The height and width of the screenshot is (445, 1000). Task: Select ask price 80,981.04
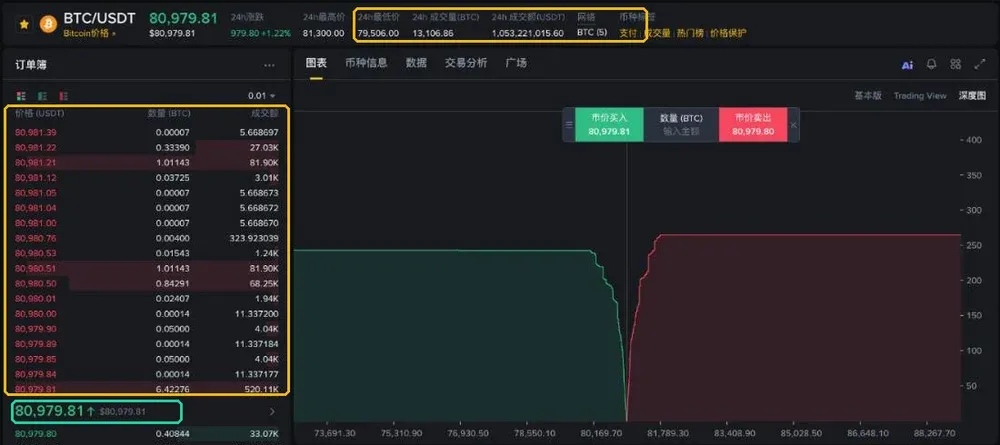(34, 208)
